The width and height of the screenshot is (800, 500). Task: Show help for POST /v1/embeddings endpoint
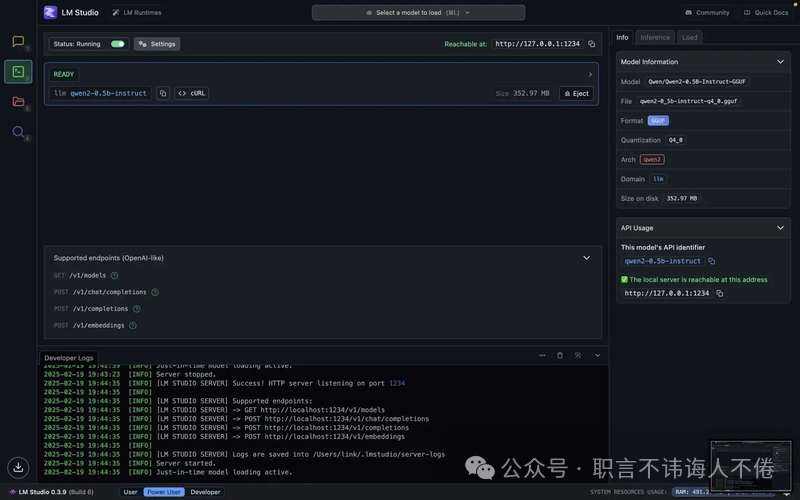point(133,326)
